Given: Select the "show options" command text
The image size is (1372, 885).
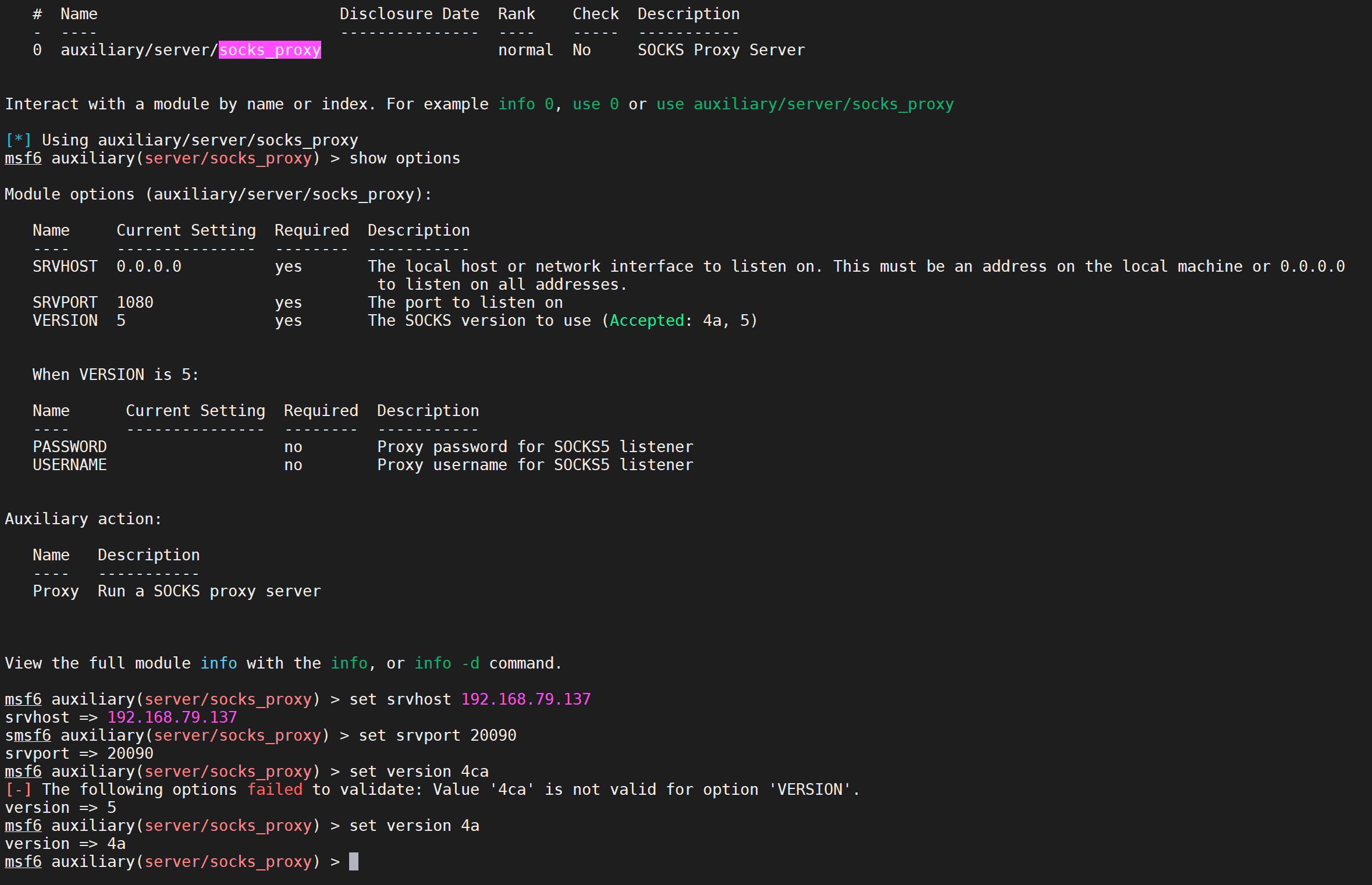Looking at the screenshot, I should (405, 158).
